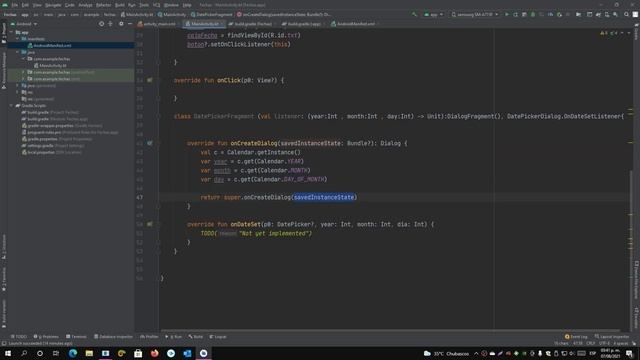The image size is (640, 360).
Task: Open Windows notification center icon
Action: (x=630, y=353)
